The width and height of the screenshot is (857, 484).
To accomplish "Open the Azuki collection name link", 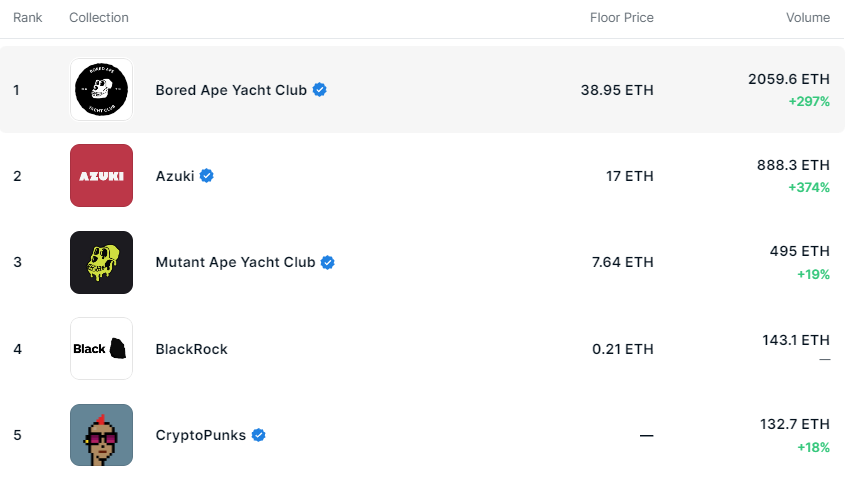I will click(x=176, y=176).
